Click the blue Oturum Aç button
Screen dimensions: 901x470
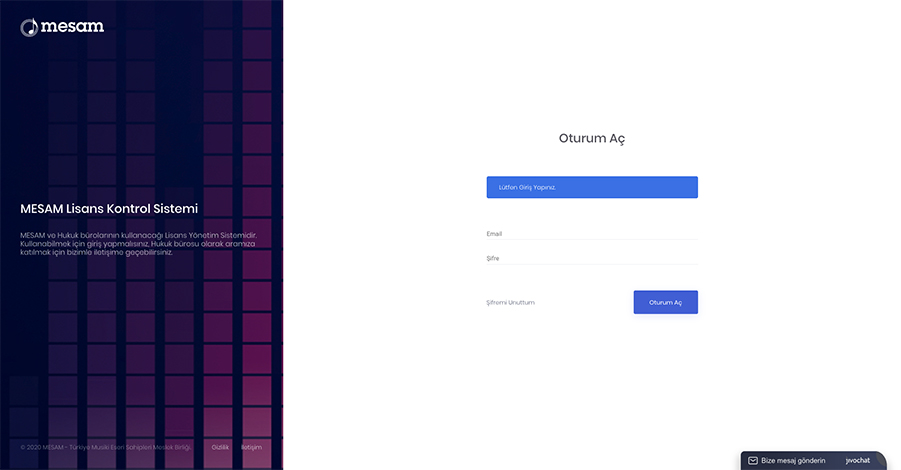665,302
